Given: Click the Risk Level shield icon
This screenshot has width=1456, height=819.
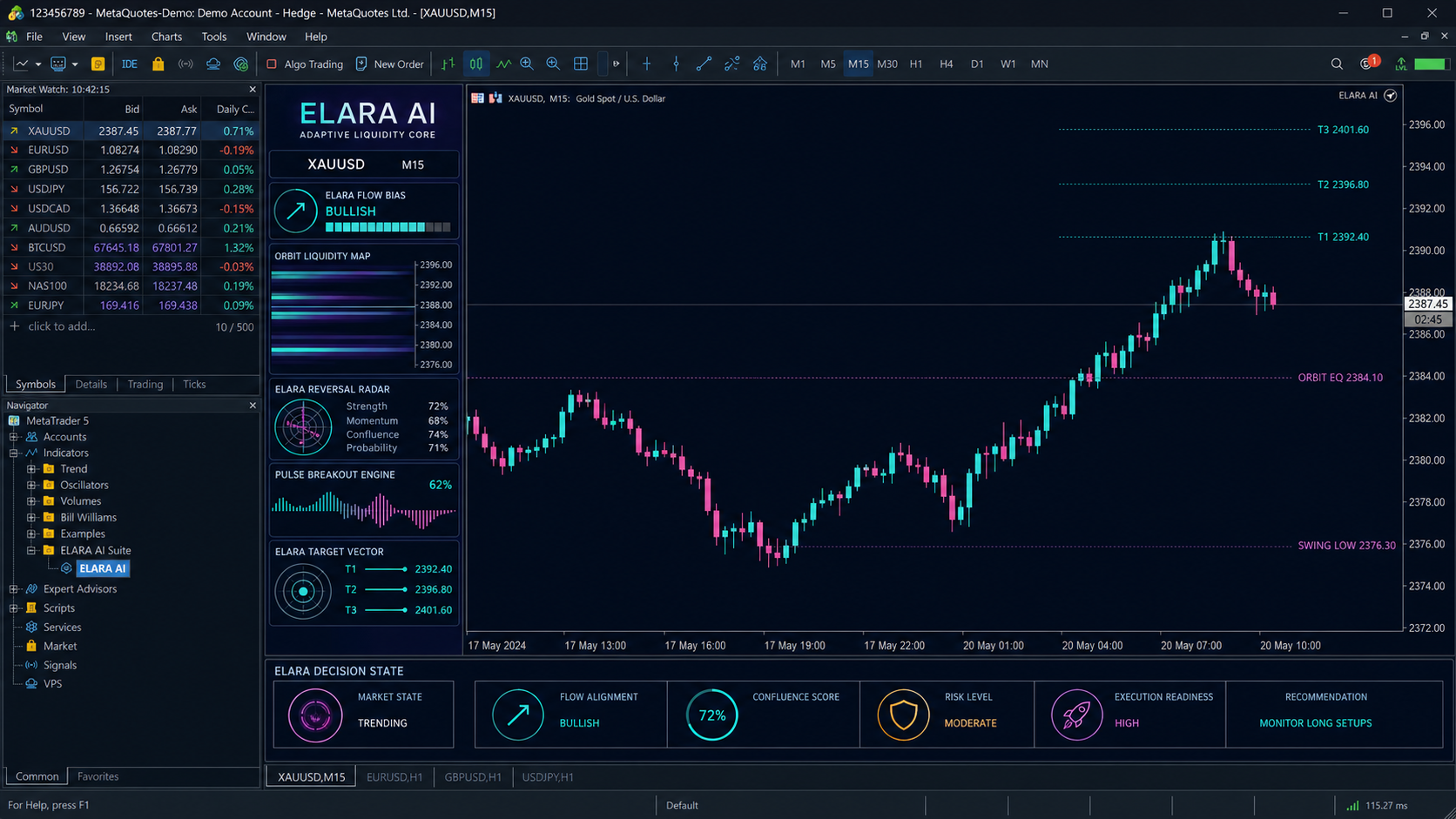Looking at the screenshot, I should (903, 715).
